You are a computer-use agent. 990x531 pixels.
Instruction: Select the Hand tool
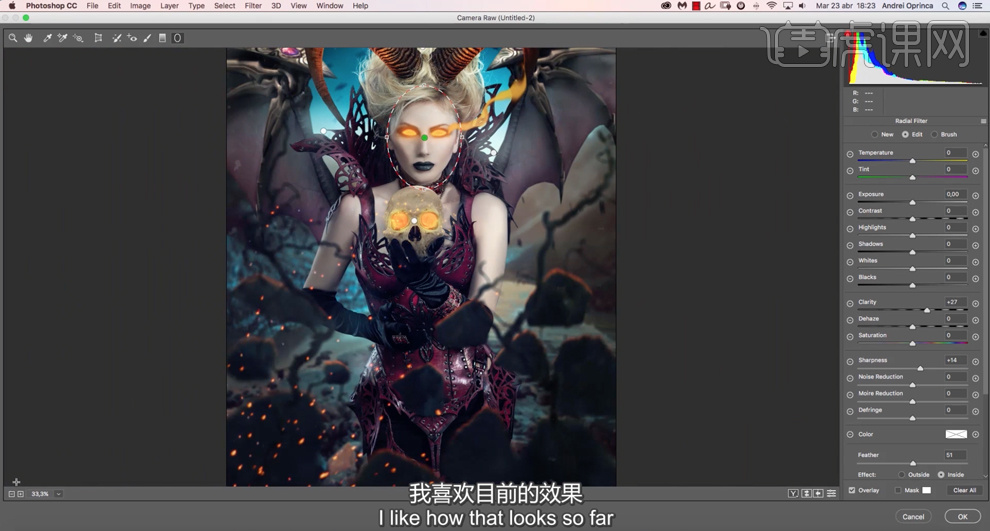[28, 38]
